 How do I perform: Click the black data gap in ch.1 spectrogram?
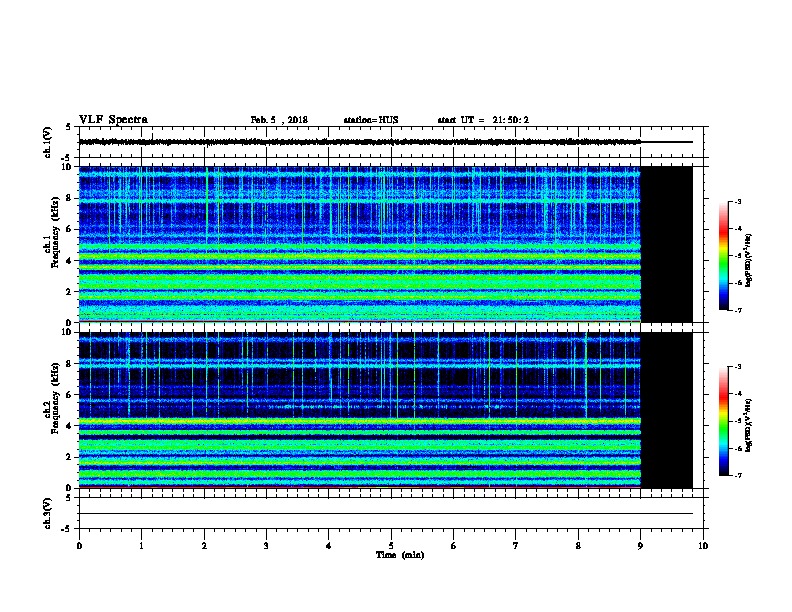point(666,244)
